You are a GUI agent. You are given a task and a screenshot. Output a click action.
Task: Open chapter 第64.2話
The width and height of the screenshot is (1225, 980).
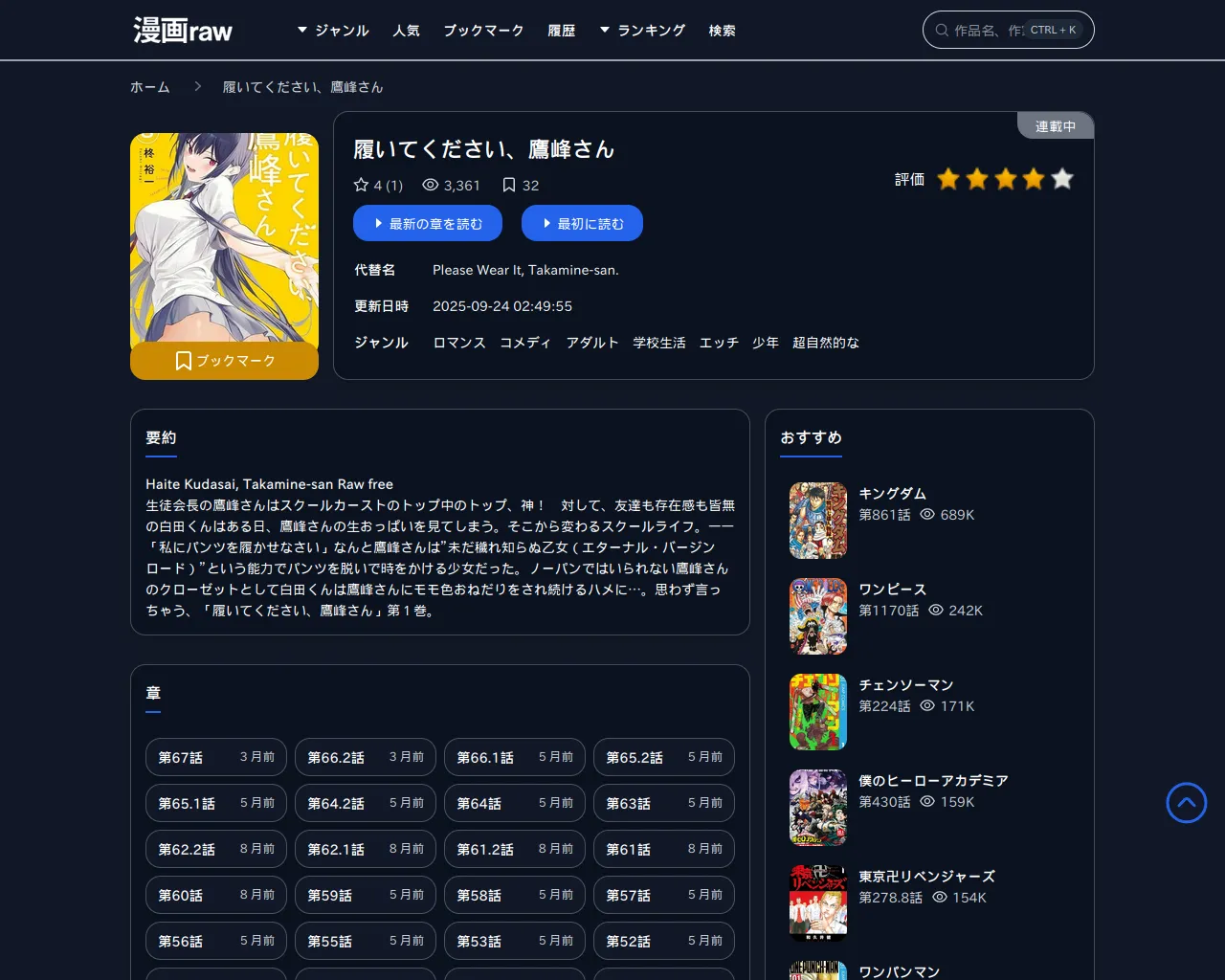pyautogui.click(x=366, y=803)
